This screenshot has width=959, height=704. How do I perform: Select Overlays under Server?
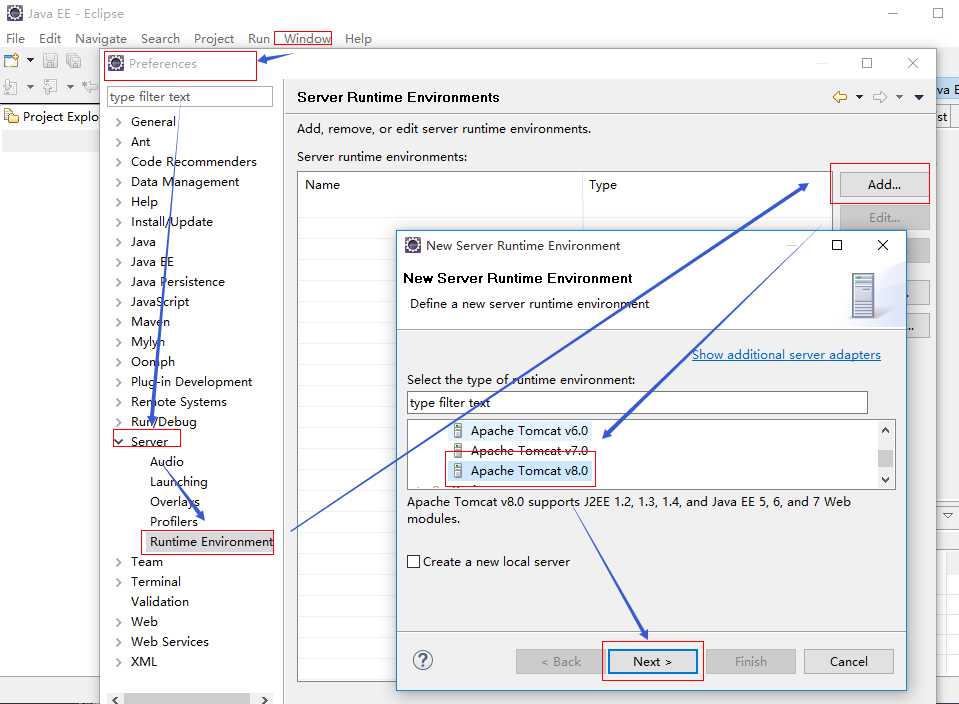click(x=174, y=502)
